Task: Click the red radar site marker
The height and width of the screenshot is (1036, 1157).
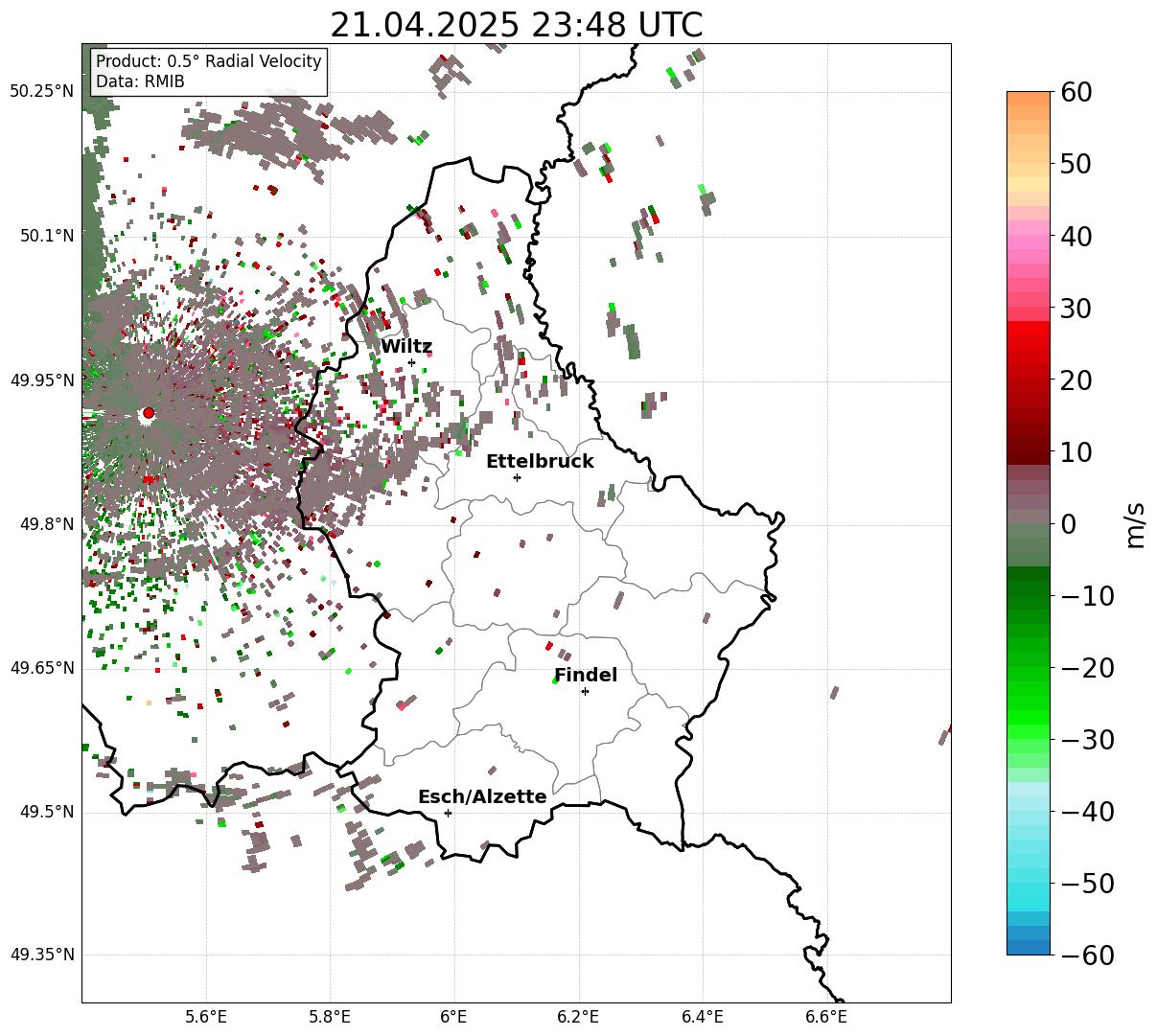Action: click(x=148, y=413)
